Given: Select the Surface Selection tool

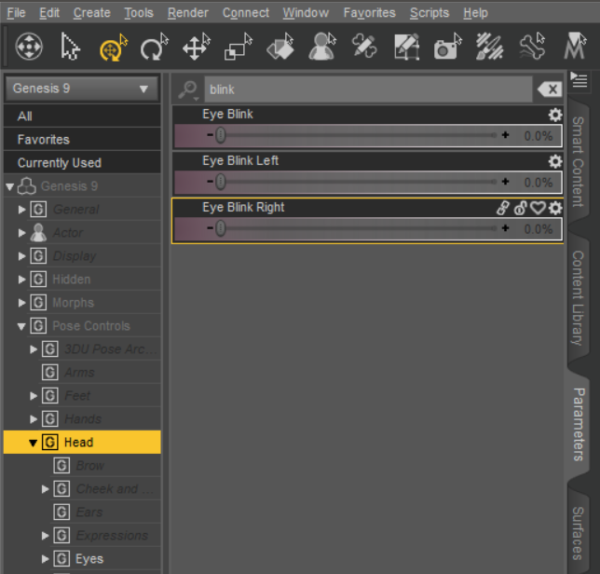Looking at the screenshot, I should tap(280, 47).
